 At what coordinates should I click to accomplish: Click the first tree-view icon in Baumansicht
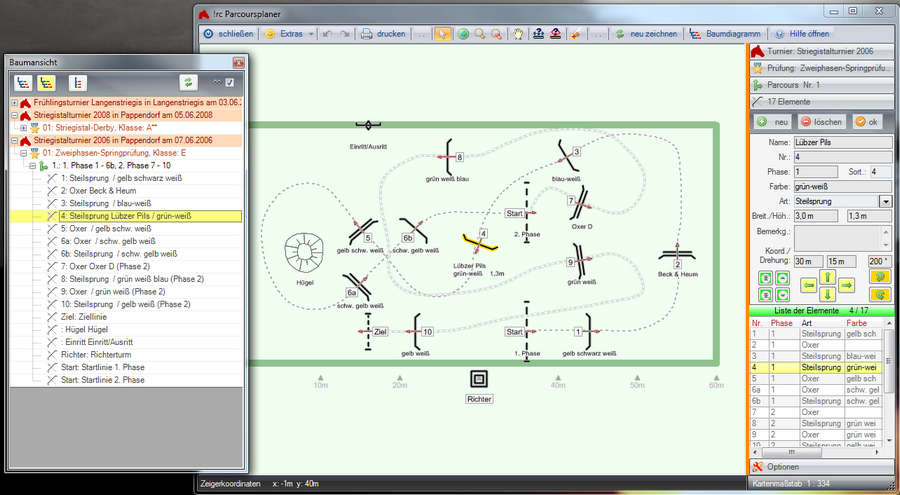click(23, 83)
